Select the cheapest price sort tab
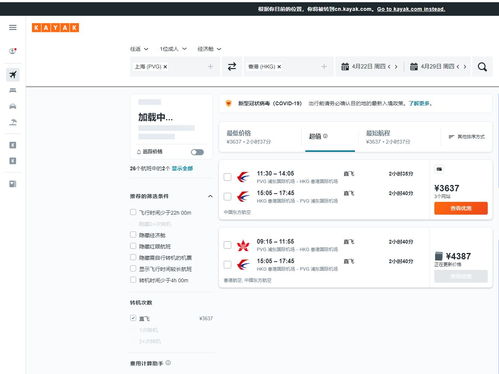This screenshot has height=374, width=499. pyautogui.click(x=260, y=137)
